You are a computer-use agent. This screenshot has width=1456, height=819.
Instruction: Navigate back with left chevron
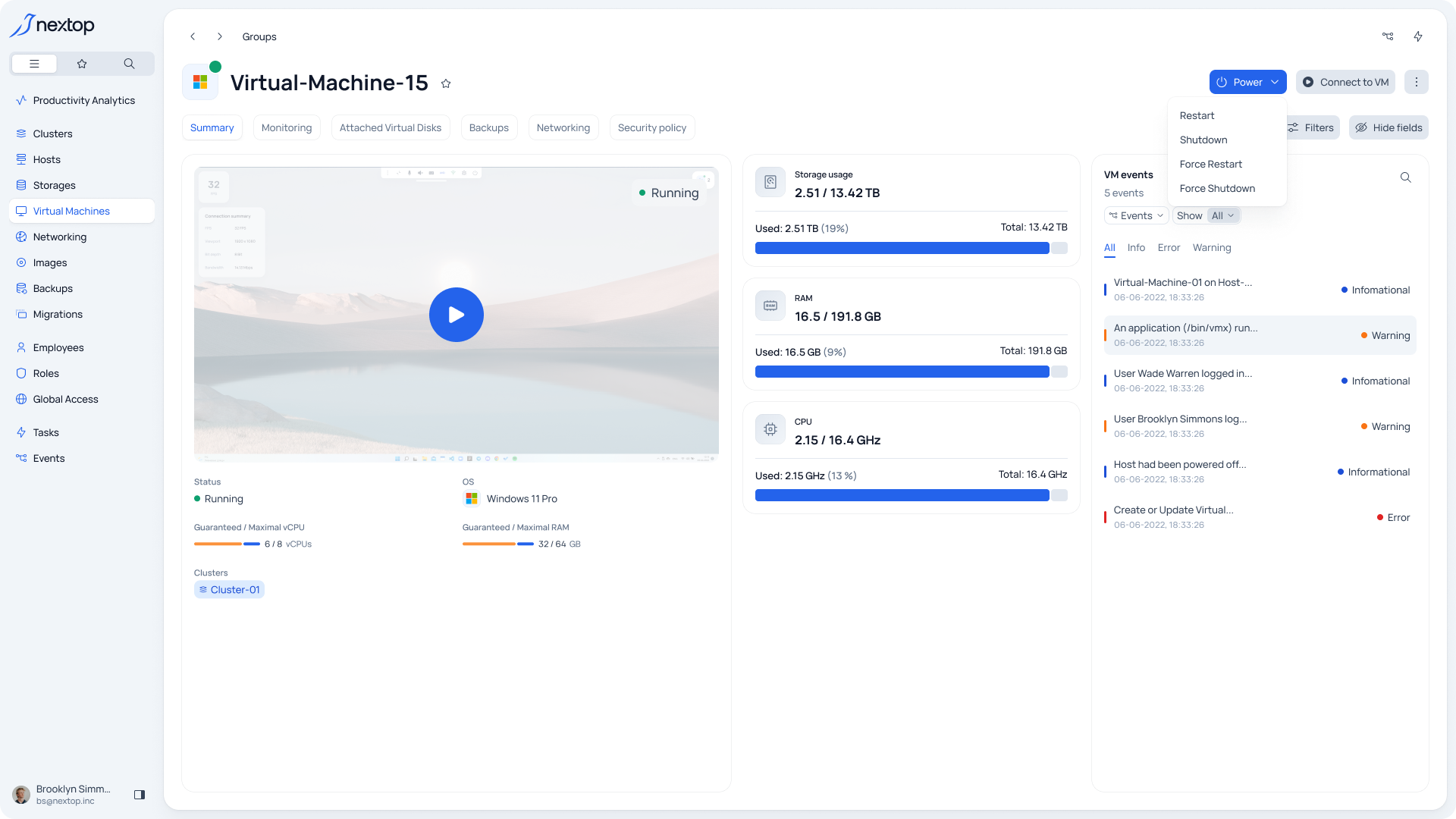click(x=193, y=36)
